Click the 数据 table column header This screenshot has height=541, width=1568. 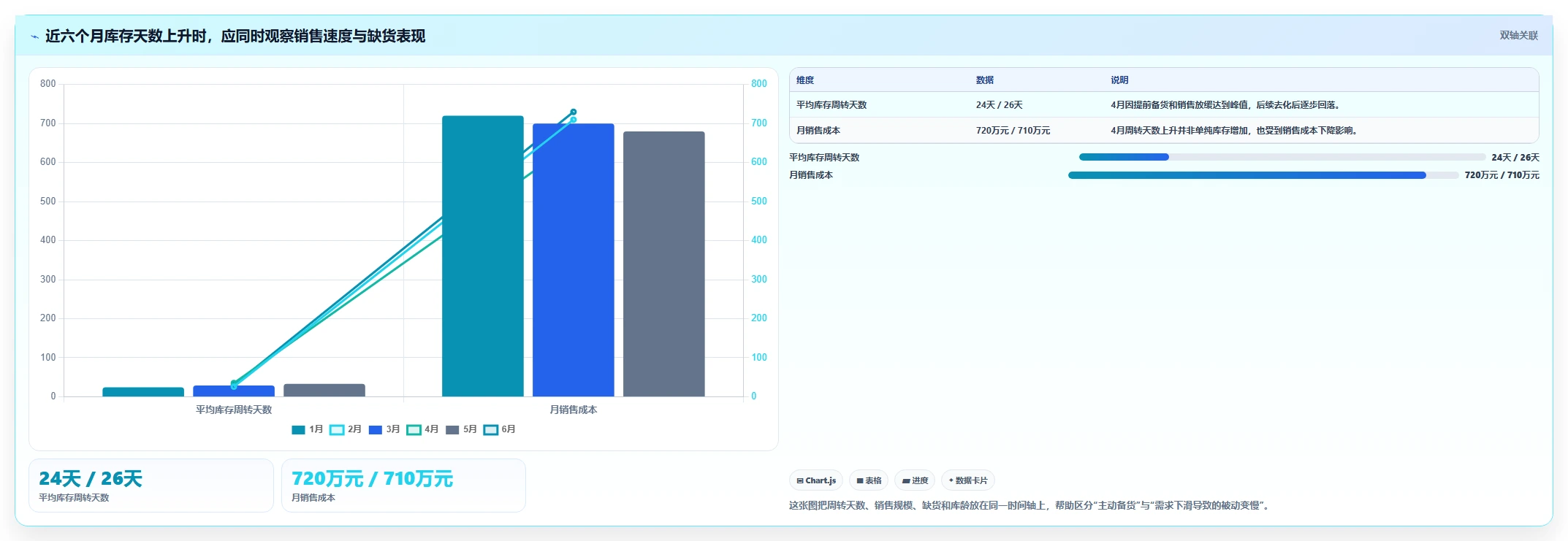[x=985, y=80]
